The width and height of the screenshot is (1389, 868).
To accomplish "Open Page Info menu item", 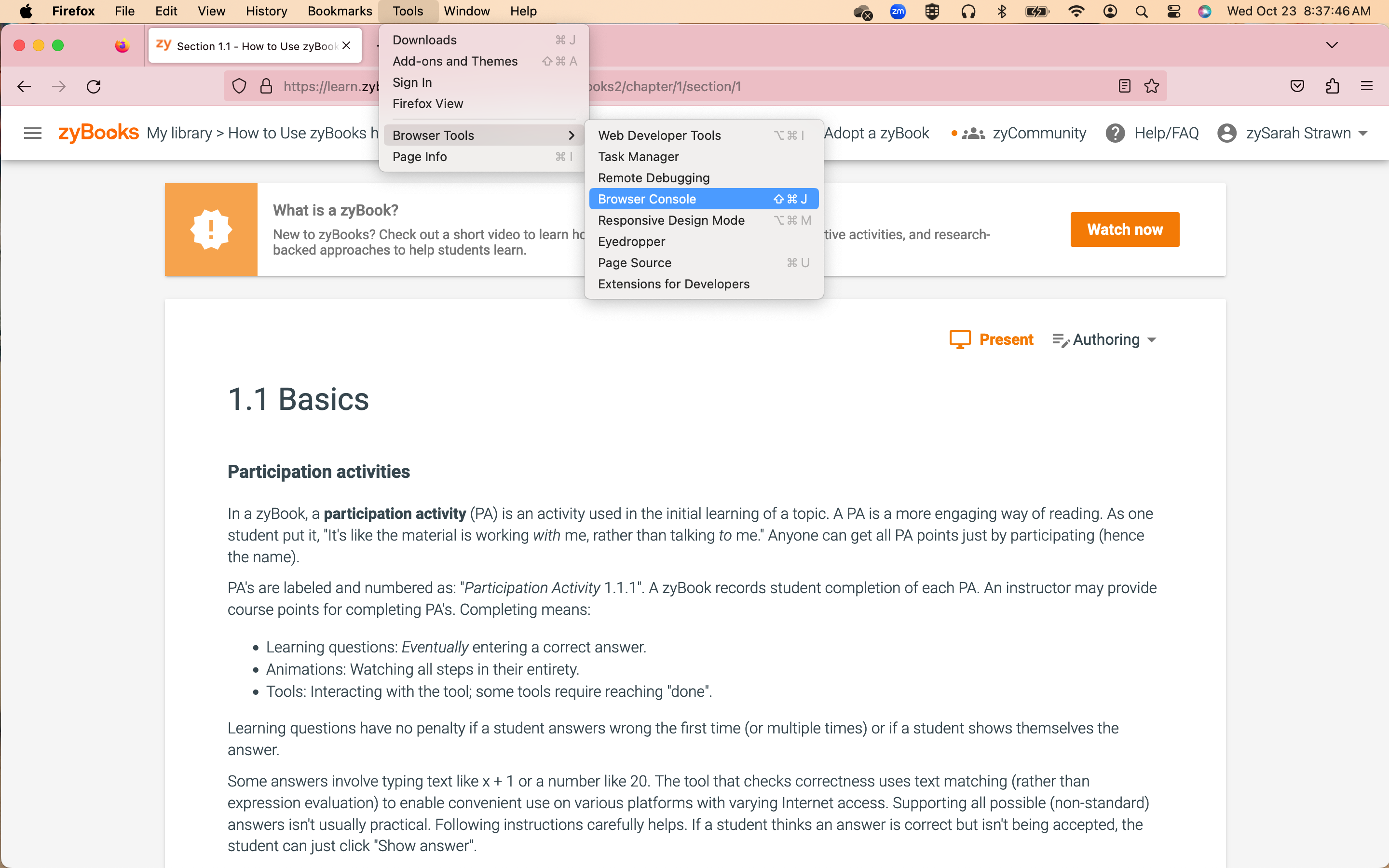I will (x=484, y=157).
